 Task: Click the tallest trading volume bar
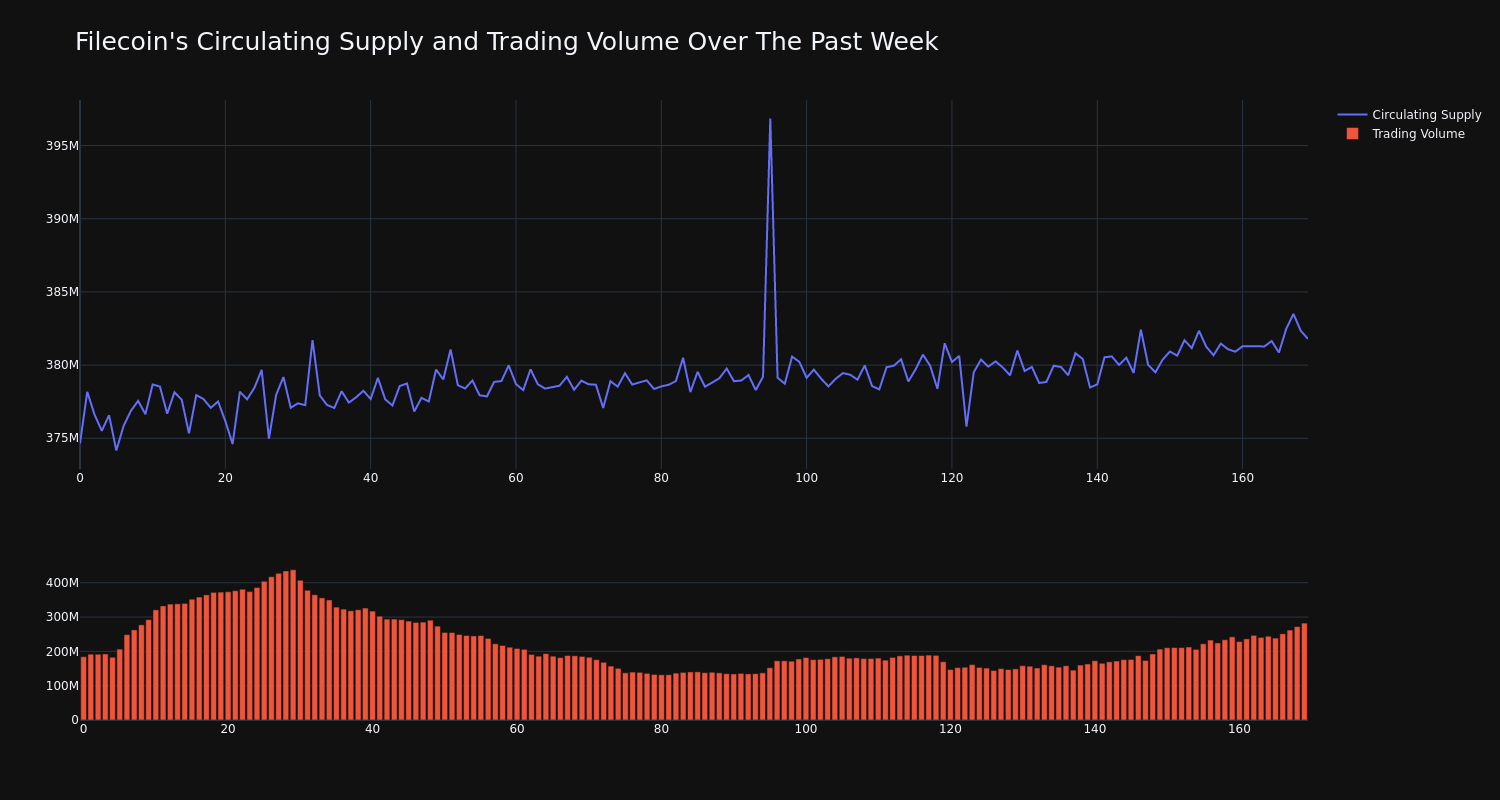(293, 645)
